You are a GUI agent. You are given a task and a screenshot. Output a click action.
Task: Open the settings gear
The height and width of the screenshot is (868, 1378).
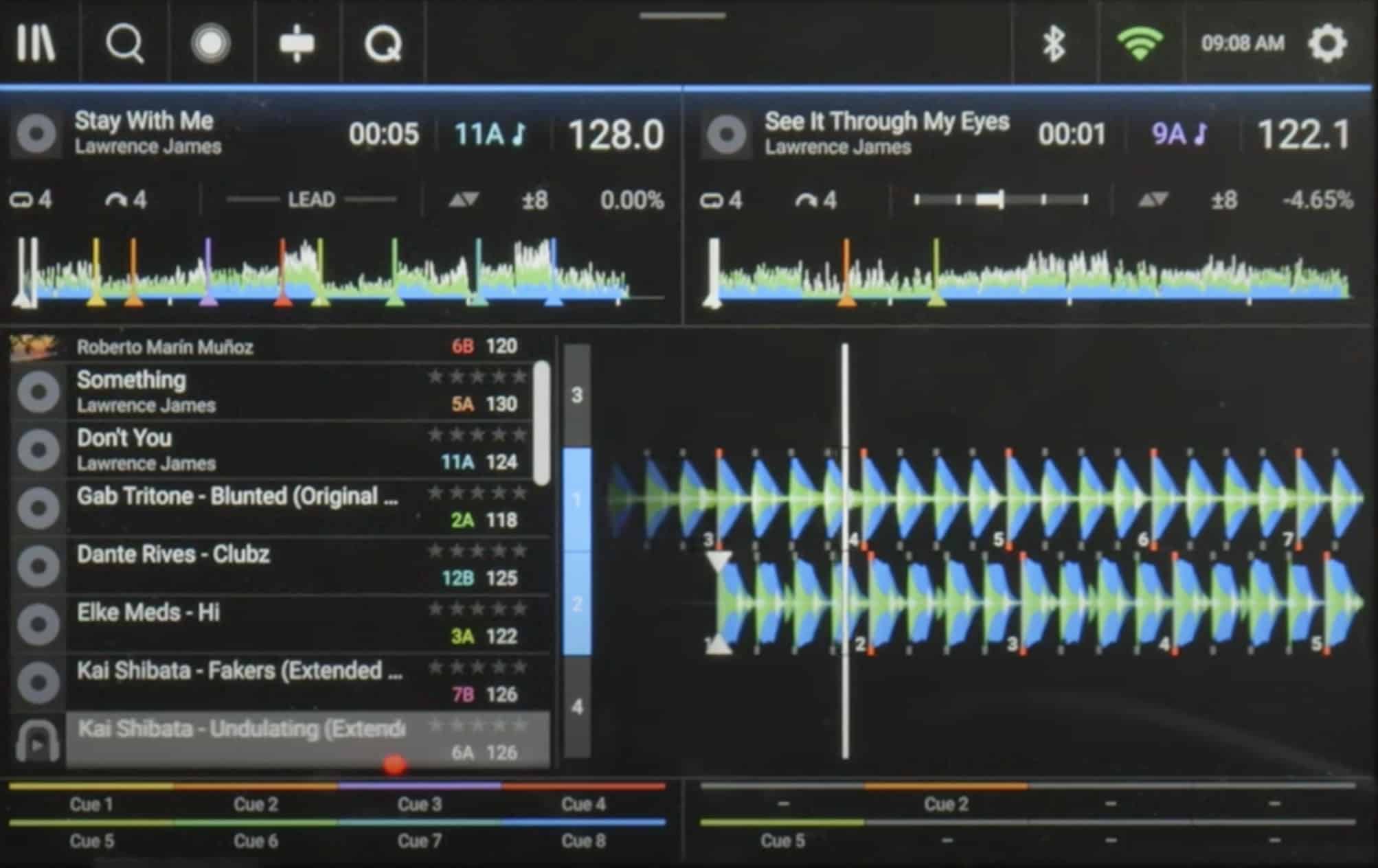(1327, 43)
